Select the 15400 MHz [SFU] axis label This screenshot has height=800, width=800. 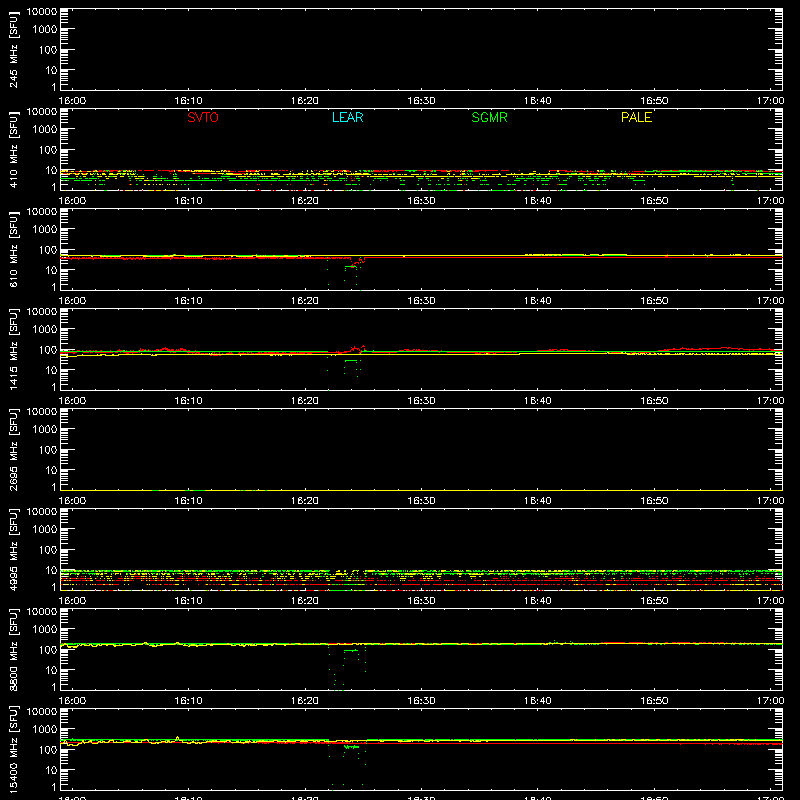point(13,749)
